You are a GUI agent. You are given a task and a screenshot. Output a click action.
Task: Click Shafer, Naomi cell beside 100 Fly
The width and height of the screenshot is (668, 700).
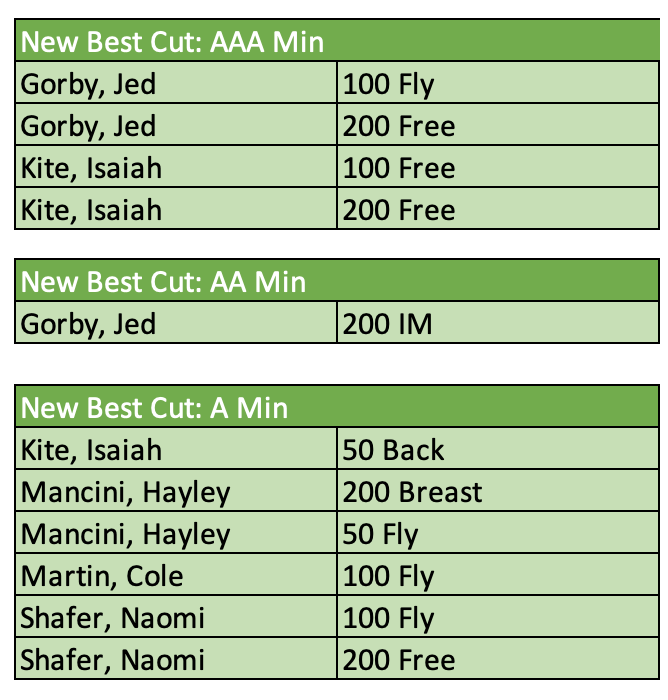click(x=112, y=618)
